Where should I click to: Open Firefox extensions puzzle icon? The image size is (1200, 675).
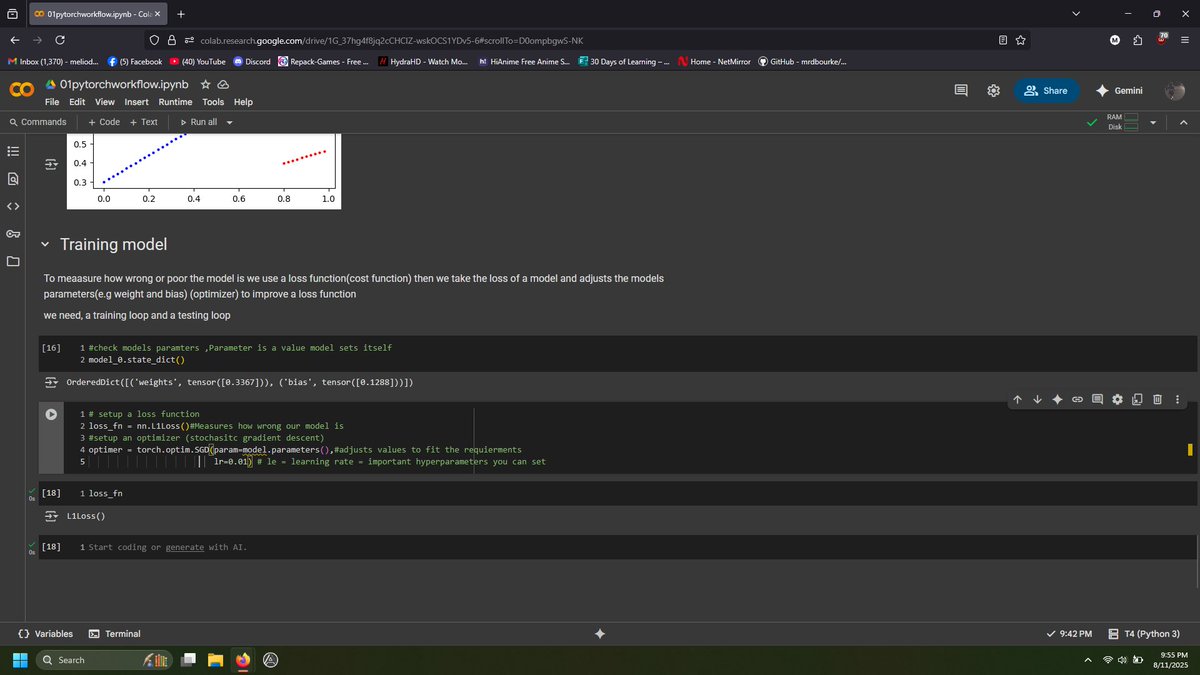tap(1138, 40)
